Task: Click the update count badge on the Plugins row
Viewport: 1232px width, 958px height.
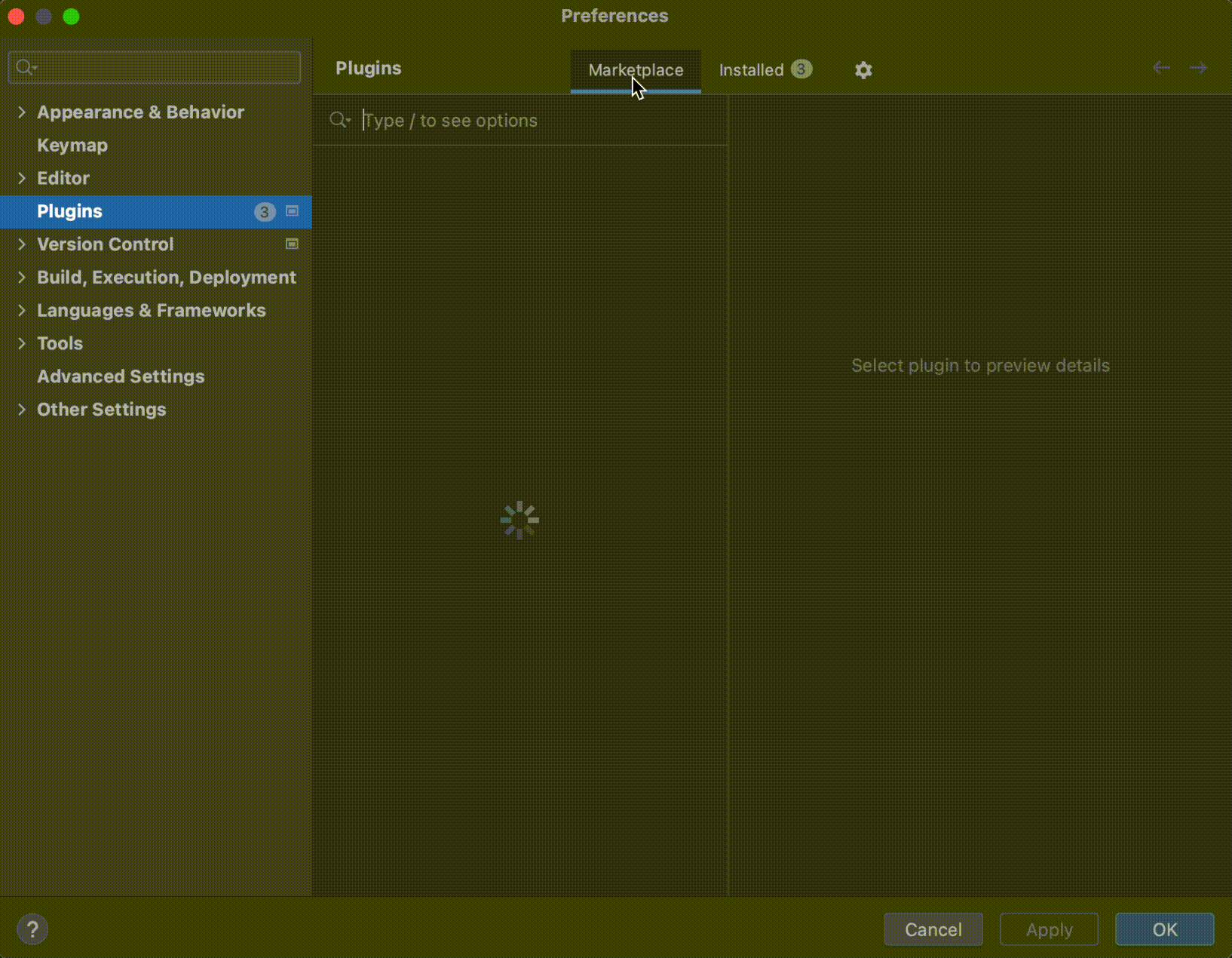Action: tap(265, 212)
